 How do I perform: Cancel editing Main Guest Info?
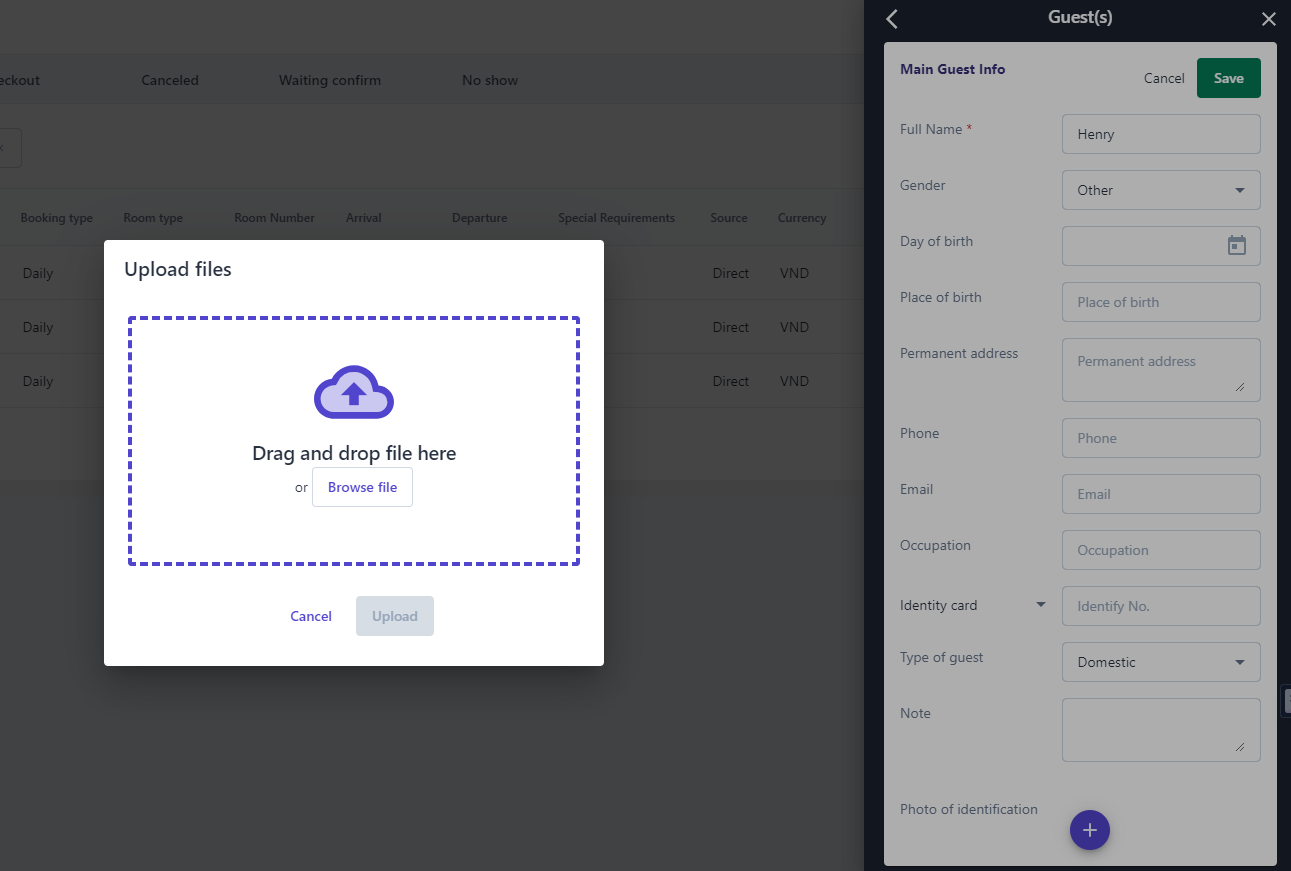1164,78
